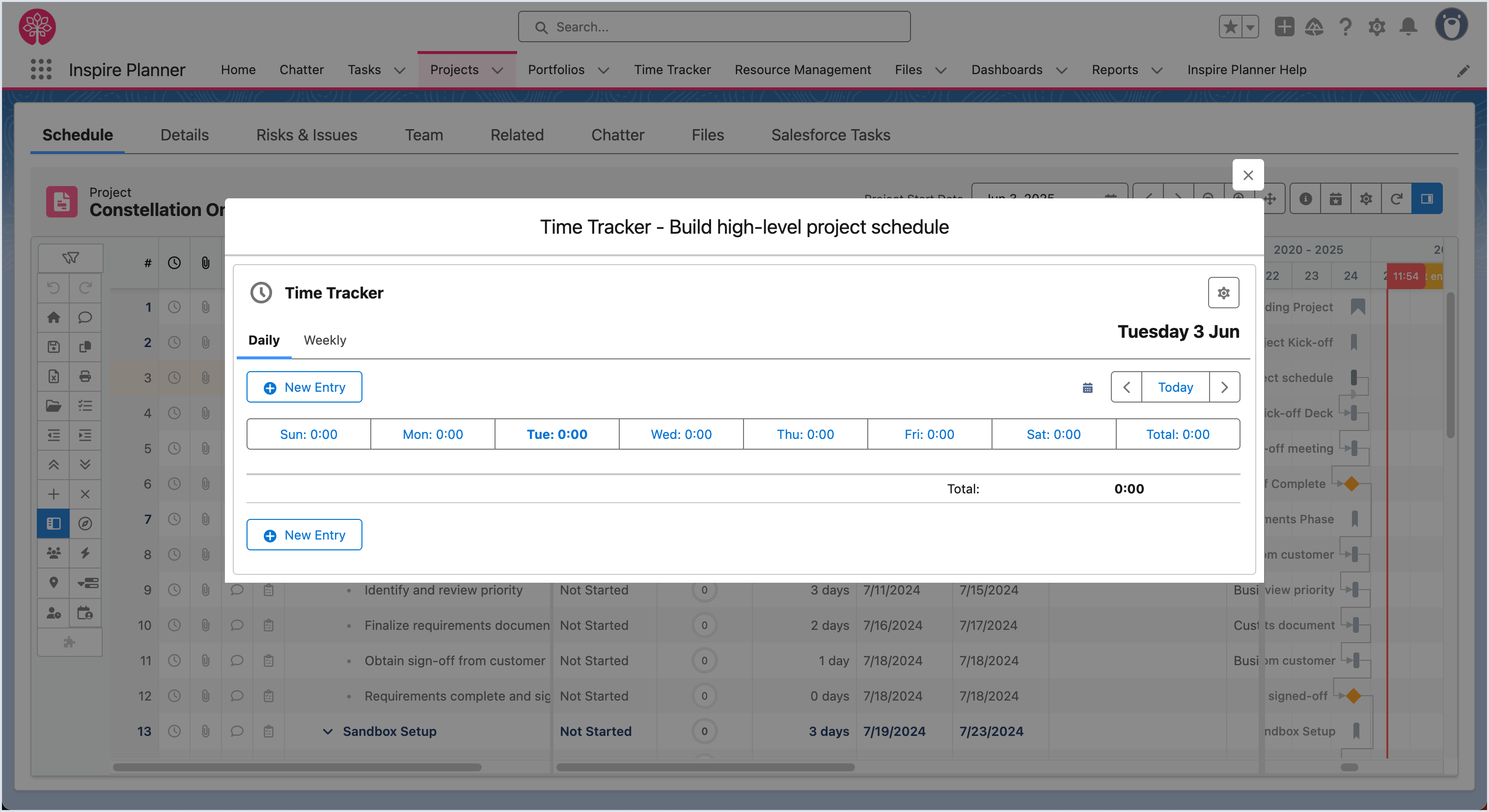Image resolution: width=1489 pixels, height=812 pixels.
Task: Open the help question mark icon
Action: (1345, 27)
